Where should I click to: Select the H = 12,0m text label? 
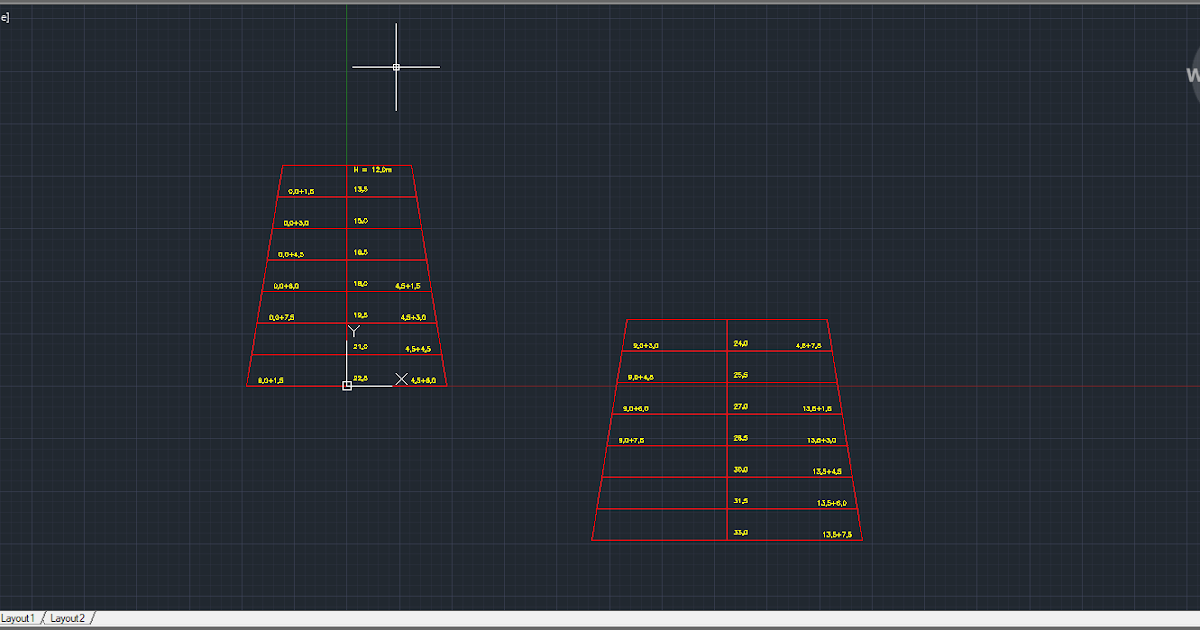pyautogui.click(x=375, y=170)
